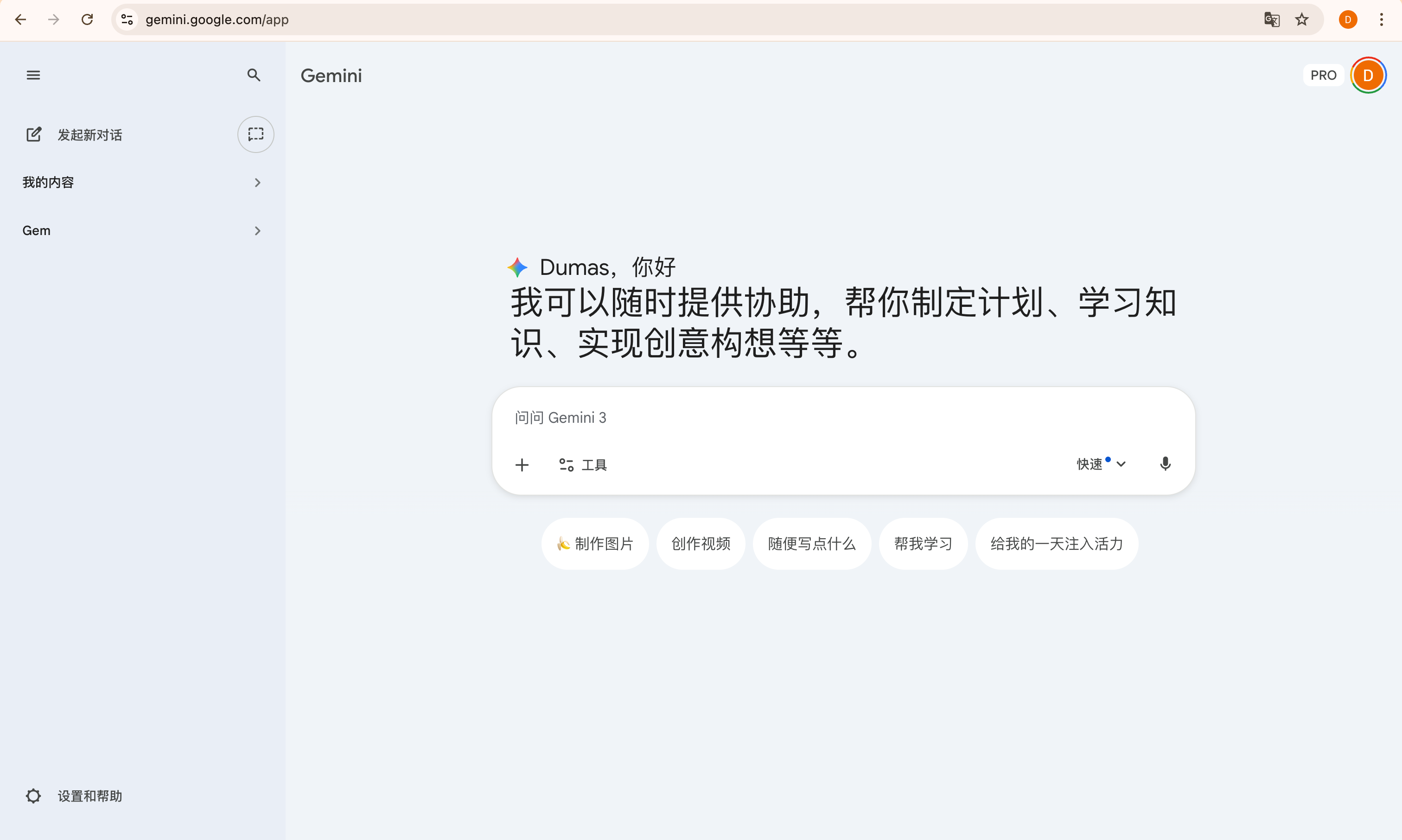Click the 制作图片 suggestion chip
Screen dimensions: 1402x840
click(x=595, y=543)
